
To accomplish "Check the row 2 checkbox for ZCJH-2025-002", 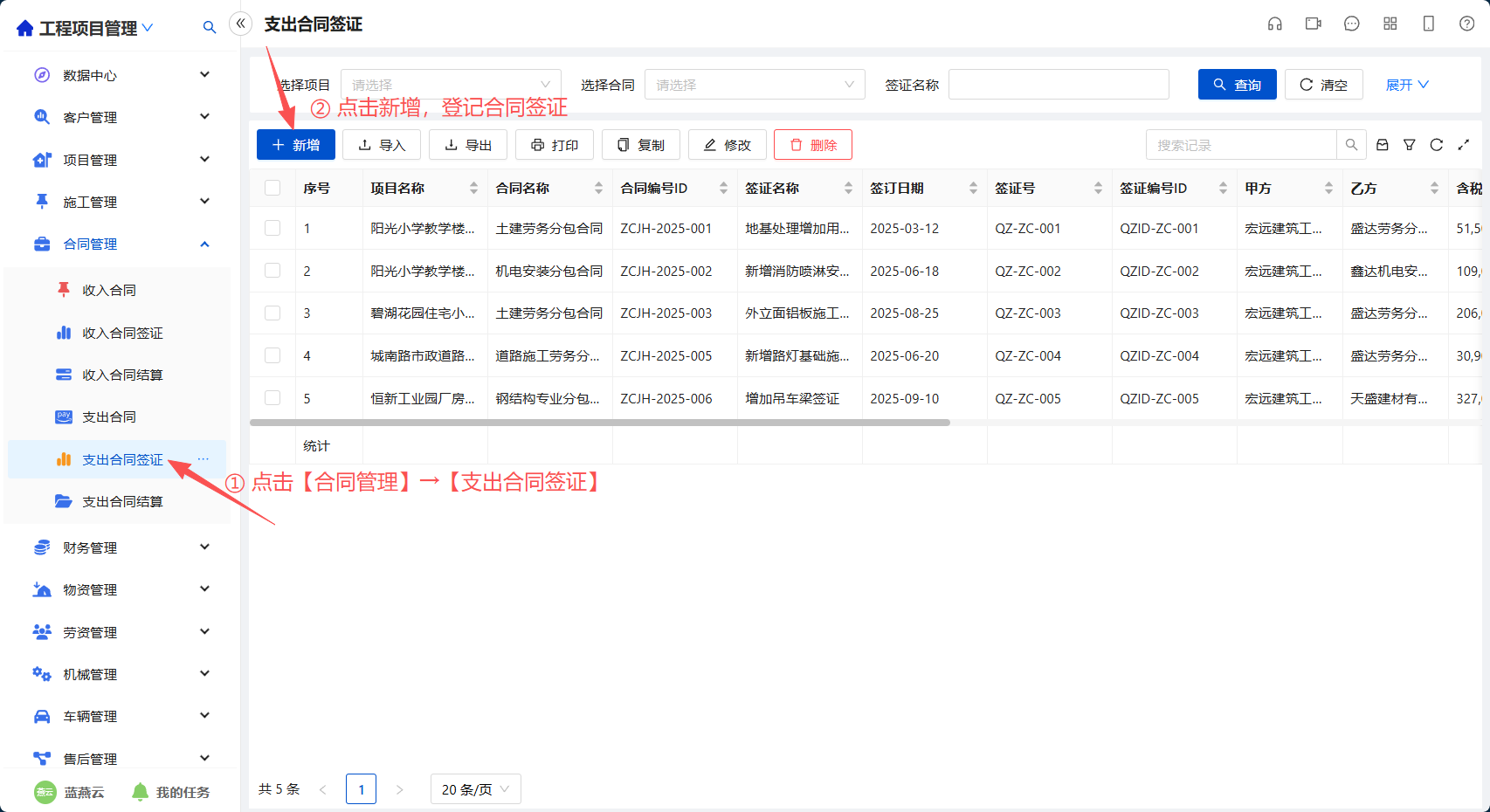I will [x=272, y=271].
